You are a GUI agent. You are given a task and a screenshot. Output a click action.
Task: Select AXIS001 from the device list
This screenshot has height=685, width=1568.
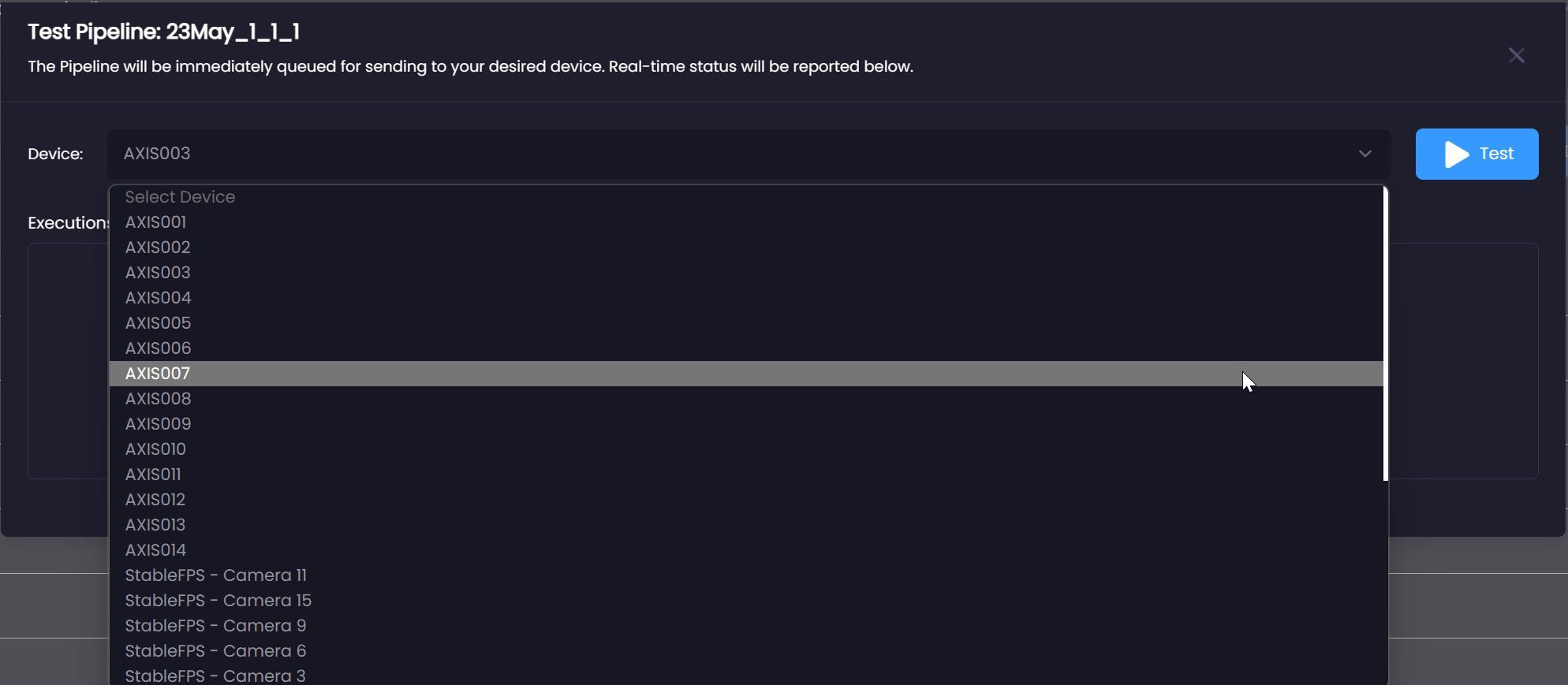pos(746,222)
